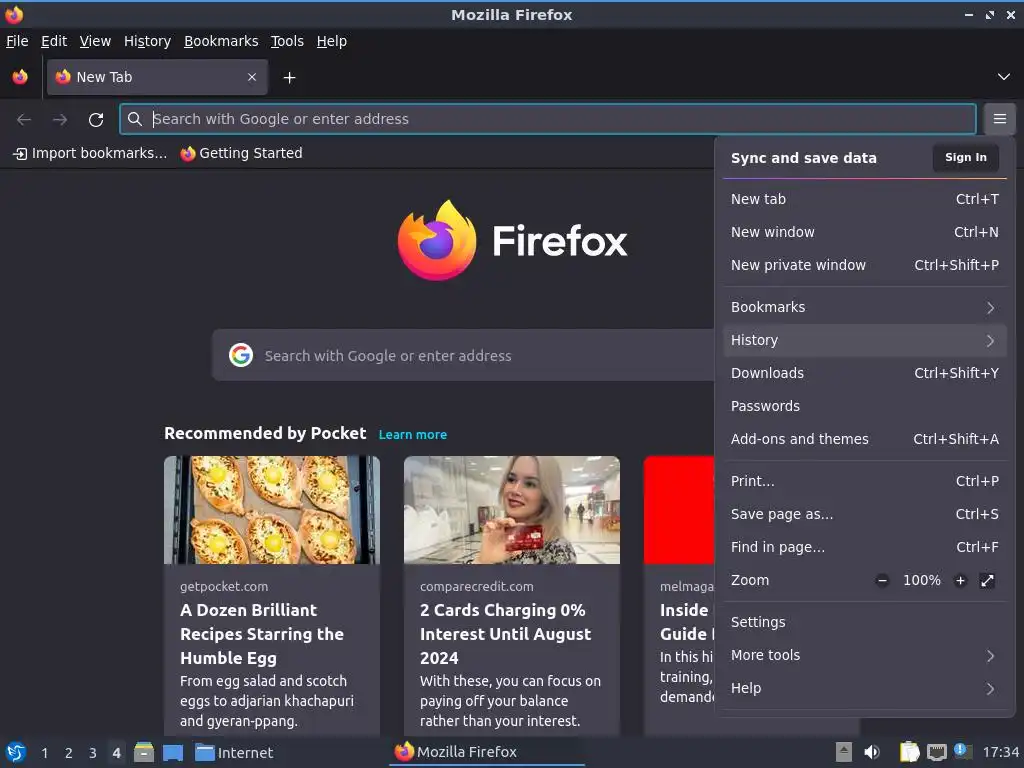Click the zoom out minus button
The image size is (1024, 768).
tap(882, 581)
